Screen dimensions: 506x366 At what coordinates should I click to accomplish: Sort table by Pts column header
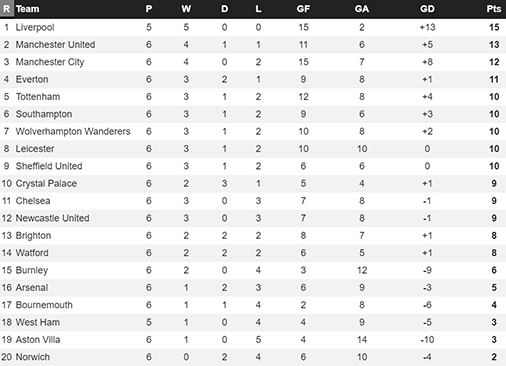(x=494, y=9)
